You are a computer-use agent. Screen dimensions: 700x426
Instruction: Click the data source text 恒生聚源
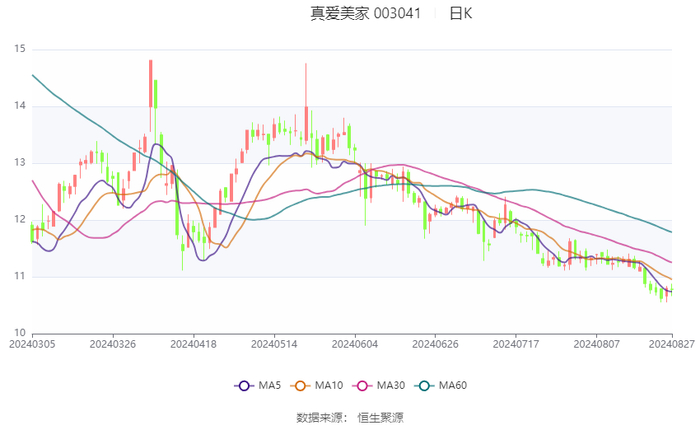tap(380, 418)
